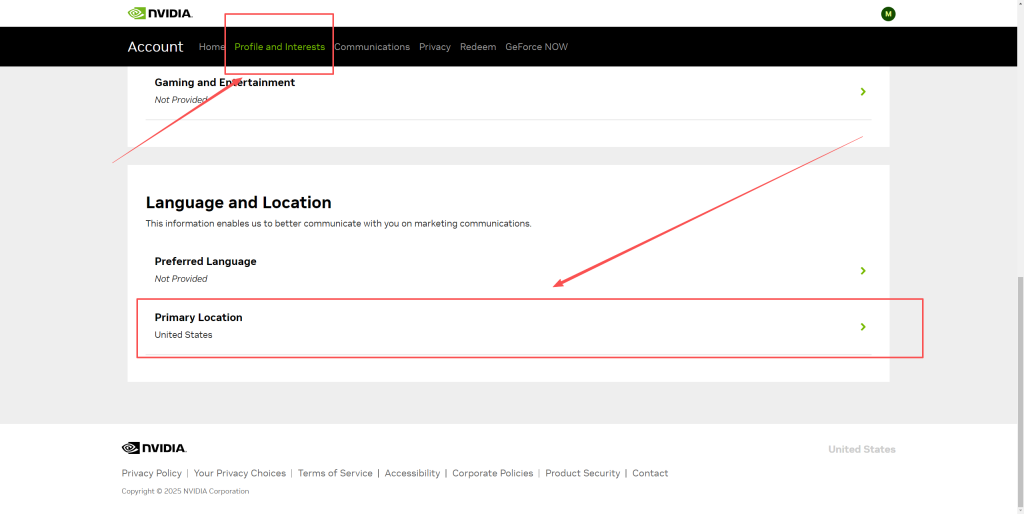Image resolution: width=1024 pixels, height=514 pixels.
Task: Open the user avatar M menu
Action: (888, 13)
